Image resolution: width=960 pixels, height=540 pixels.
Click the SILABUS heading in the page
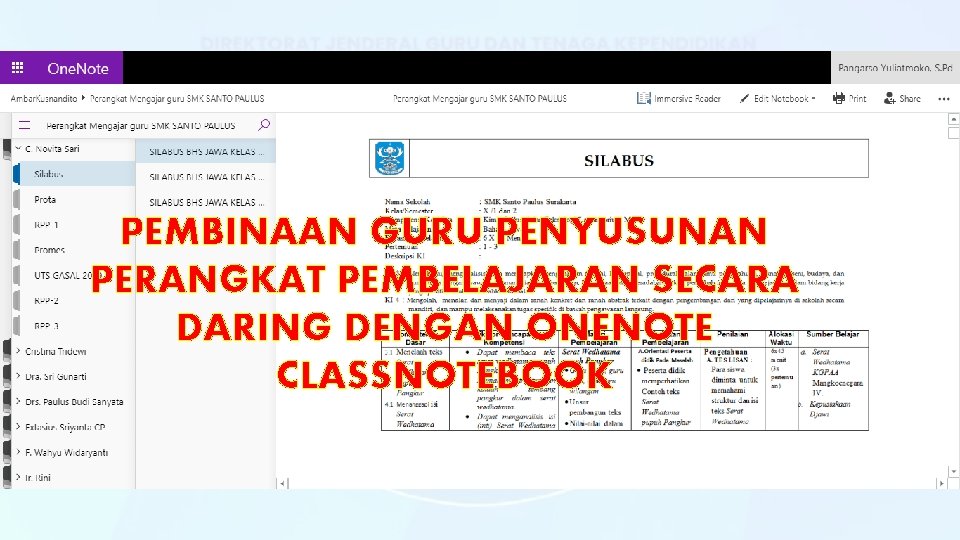(x=618, y=160)
